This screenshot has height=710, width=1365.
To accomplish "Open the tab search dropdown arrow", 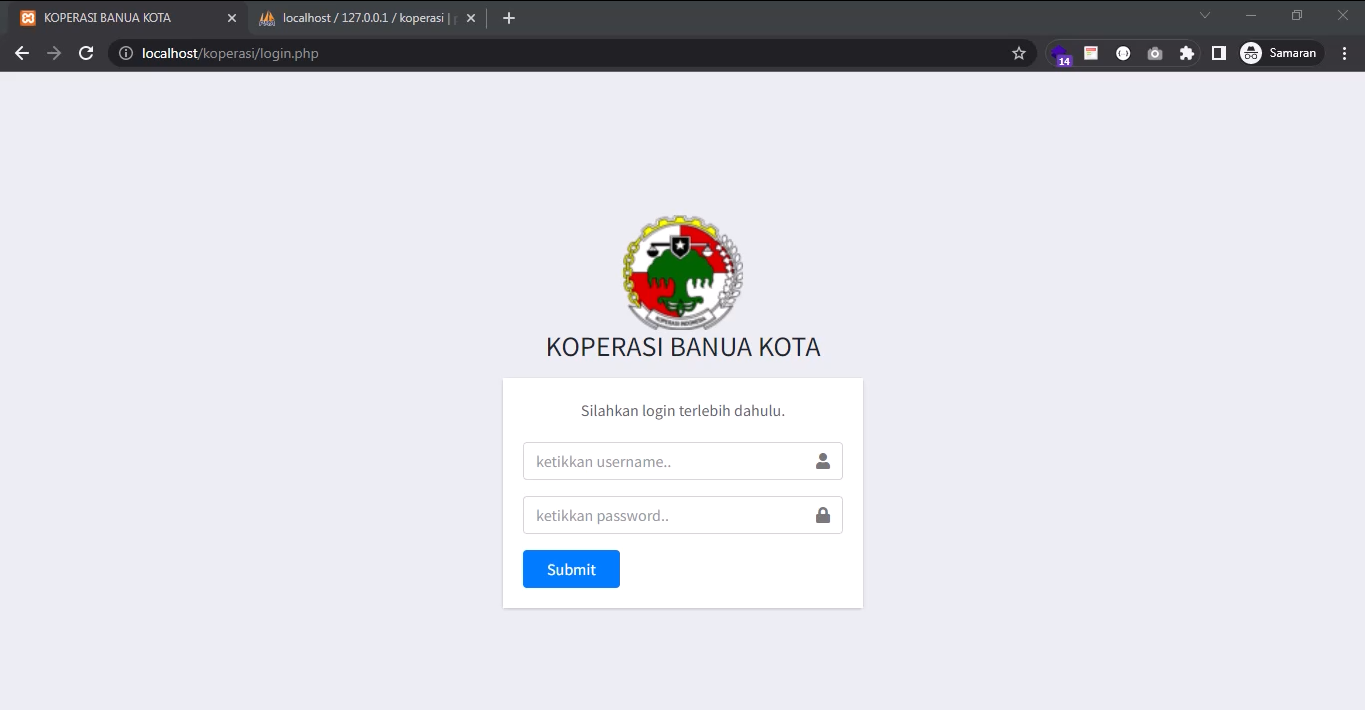I will tap(1205, 15).
